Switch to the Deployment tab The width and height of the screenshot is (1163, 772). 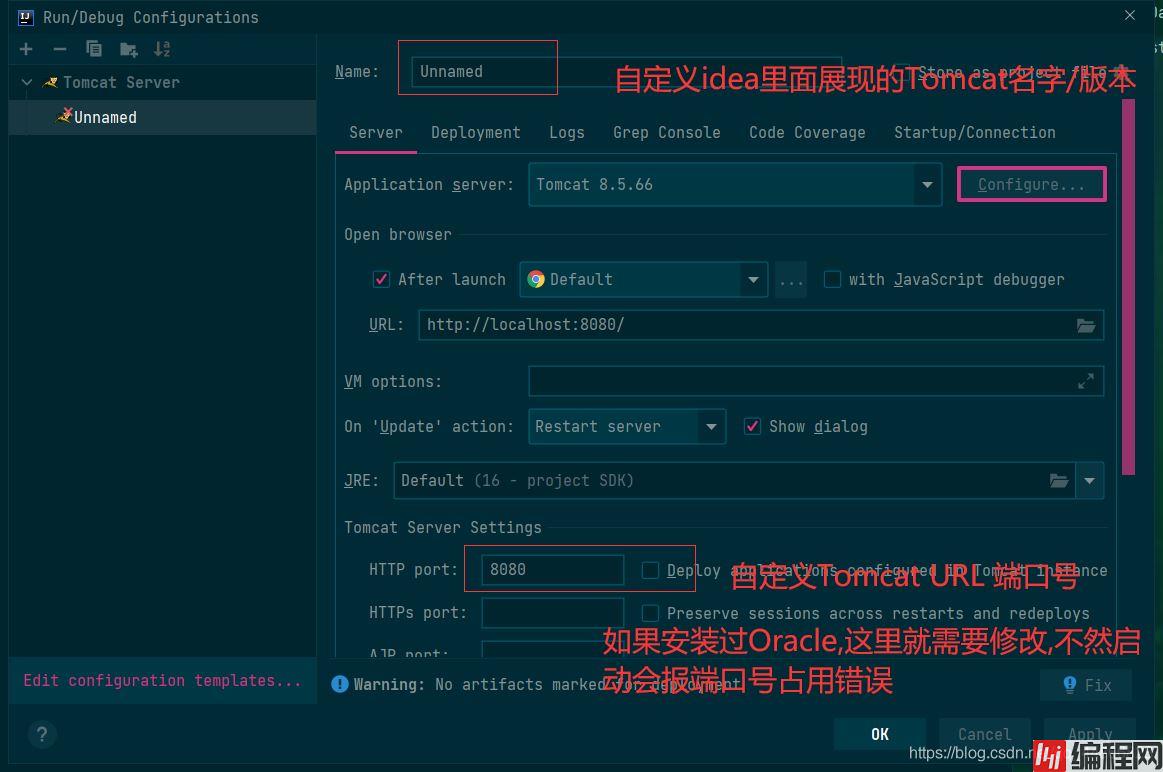[x=475, y=132]
